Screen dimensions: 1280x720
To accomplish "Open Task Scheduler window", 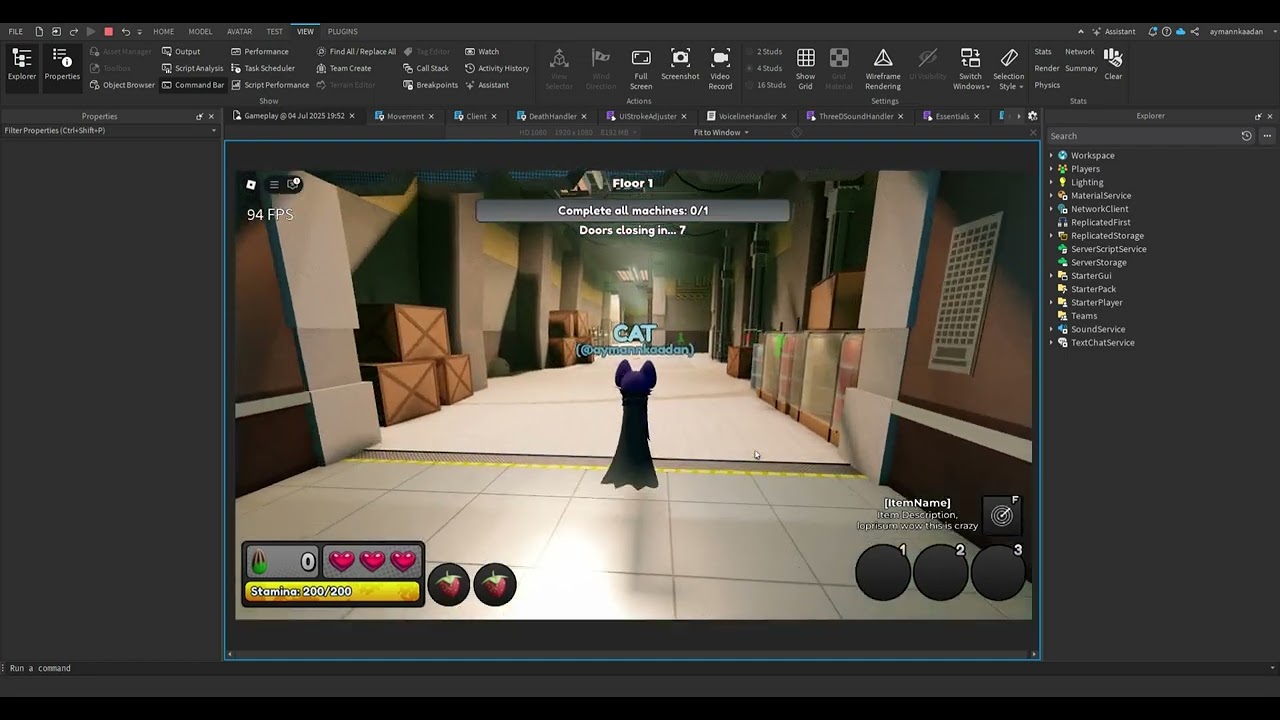I will coord(263,68).
